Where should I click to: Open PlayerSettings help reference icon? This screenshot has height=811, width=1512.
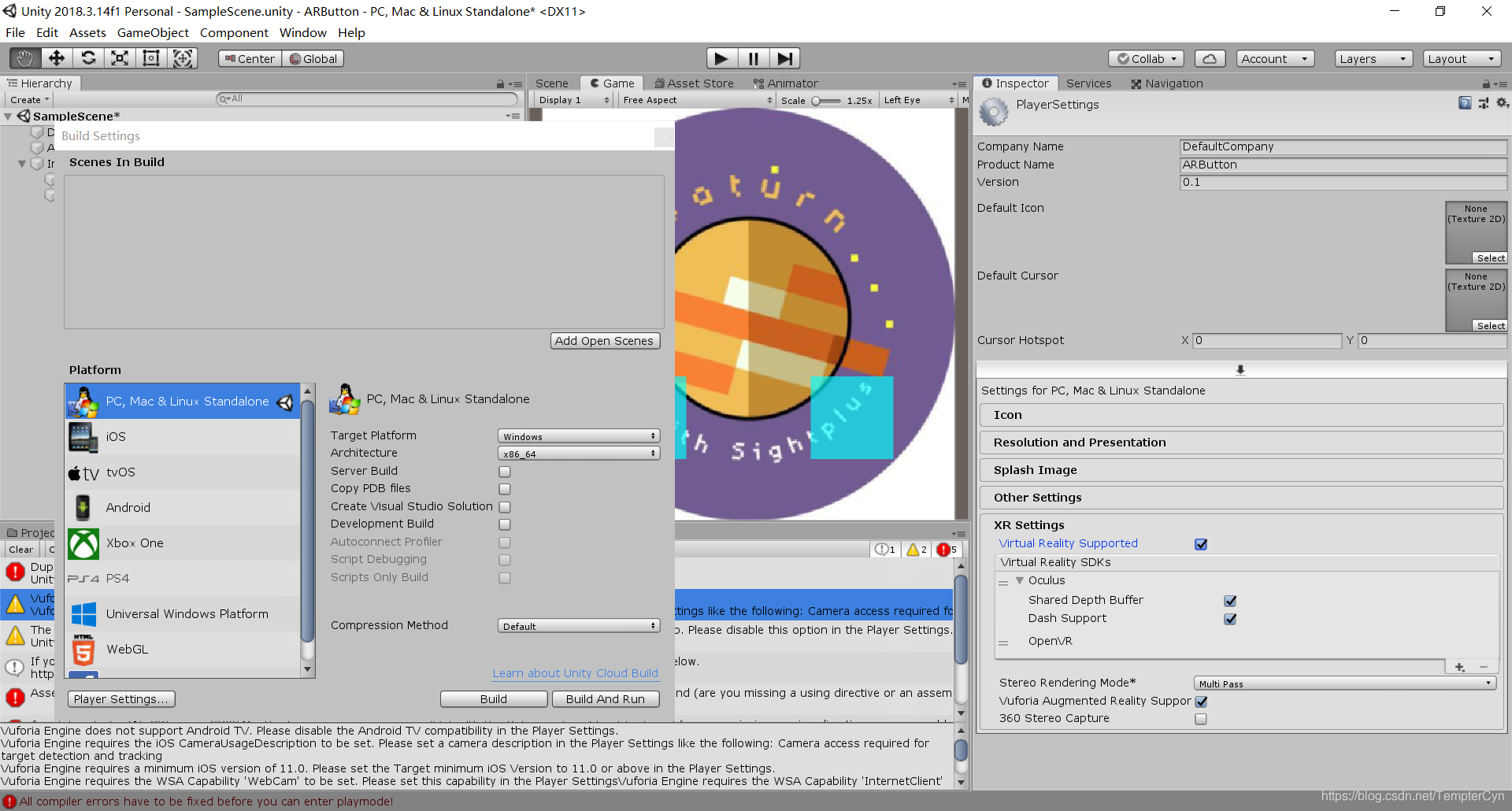[1465, 103]
